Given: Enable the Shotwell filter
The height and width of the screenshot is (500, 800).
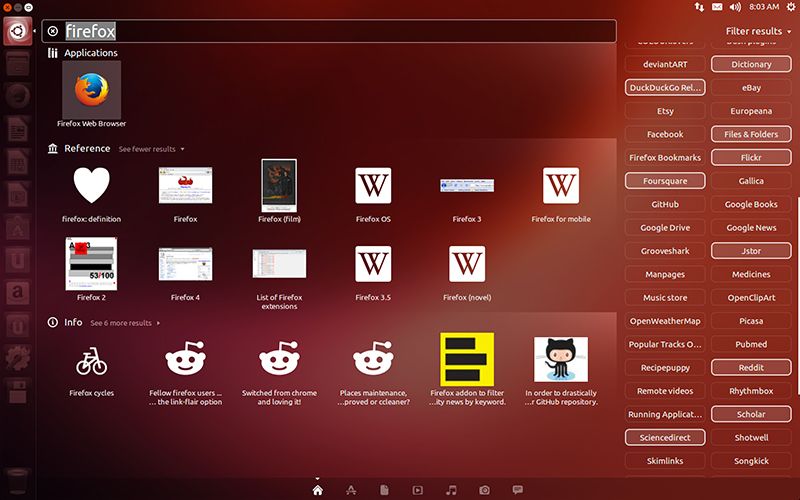Looking at the screenshot, I should pos(751,437).
